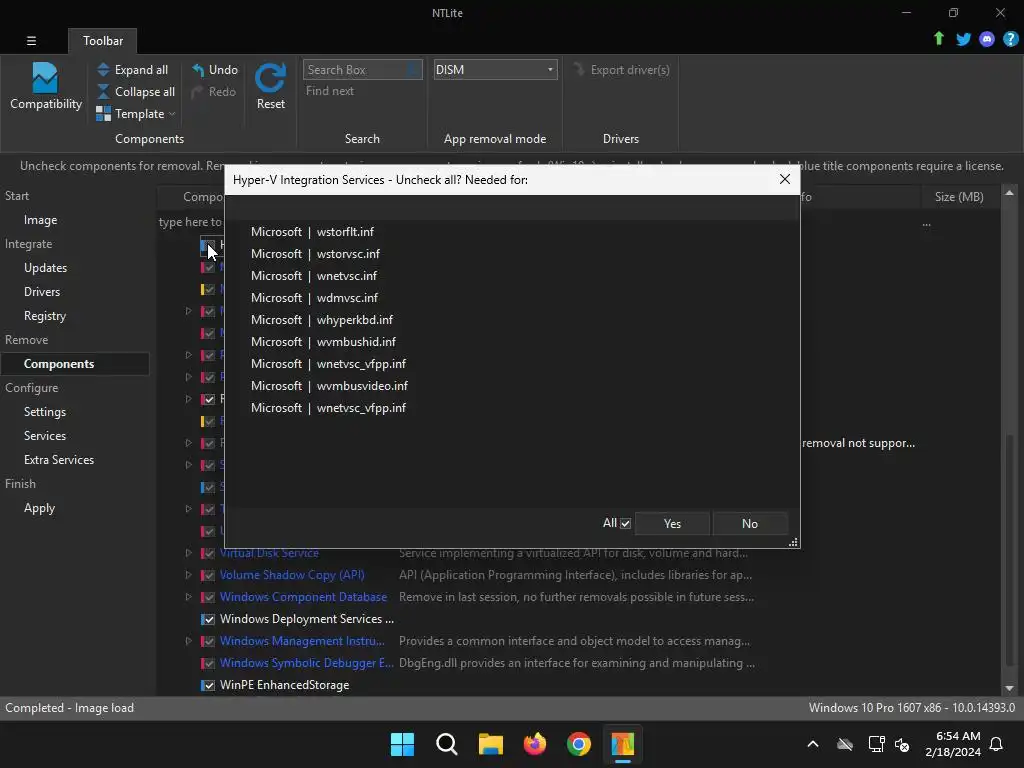The image size is (1024, 768).
Task: Open the Discord link icon
Action: [x=987, y=39]
